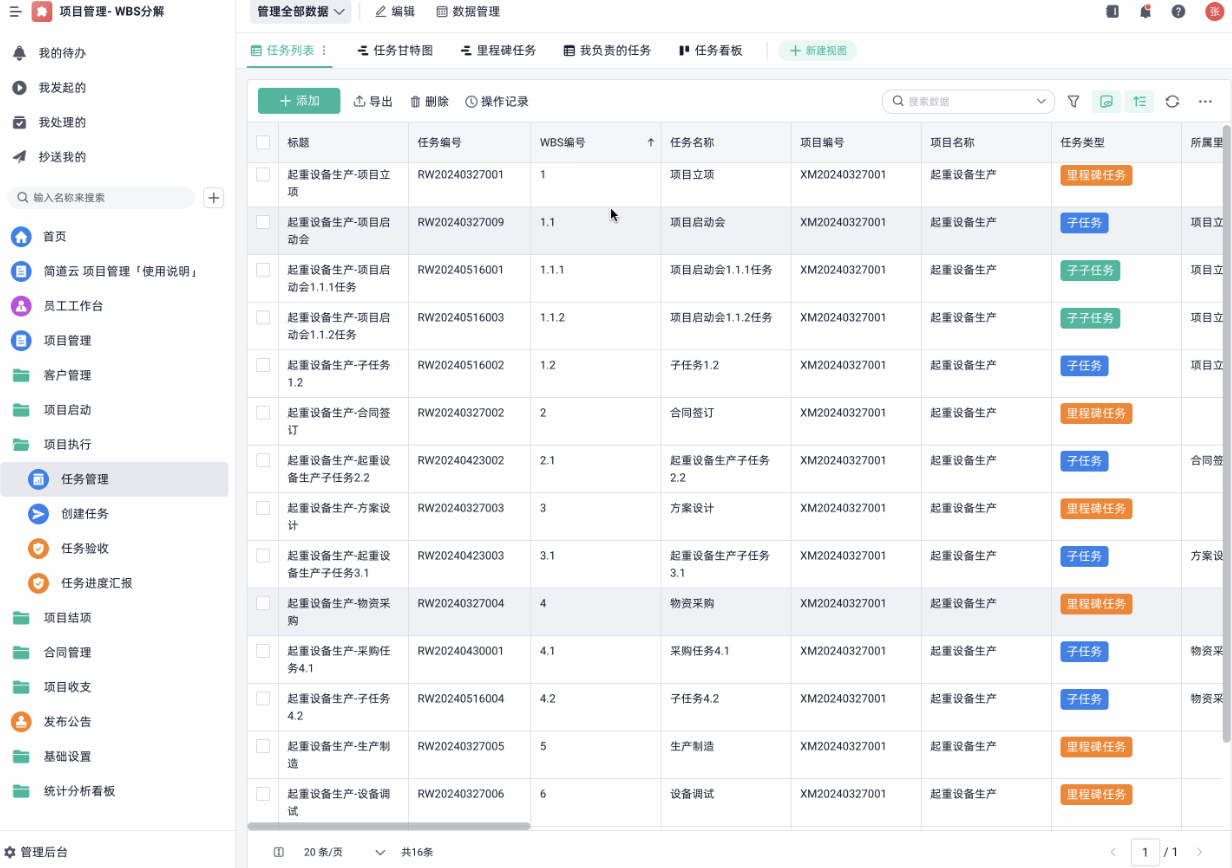The image size is (1232, 868).
Task: Open 抄送我的 paper plane icon
Action: [x=19, y=157]
